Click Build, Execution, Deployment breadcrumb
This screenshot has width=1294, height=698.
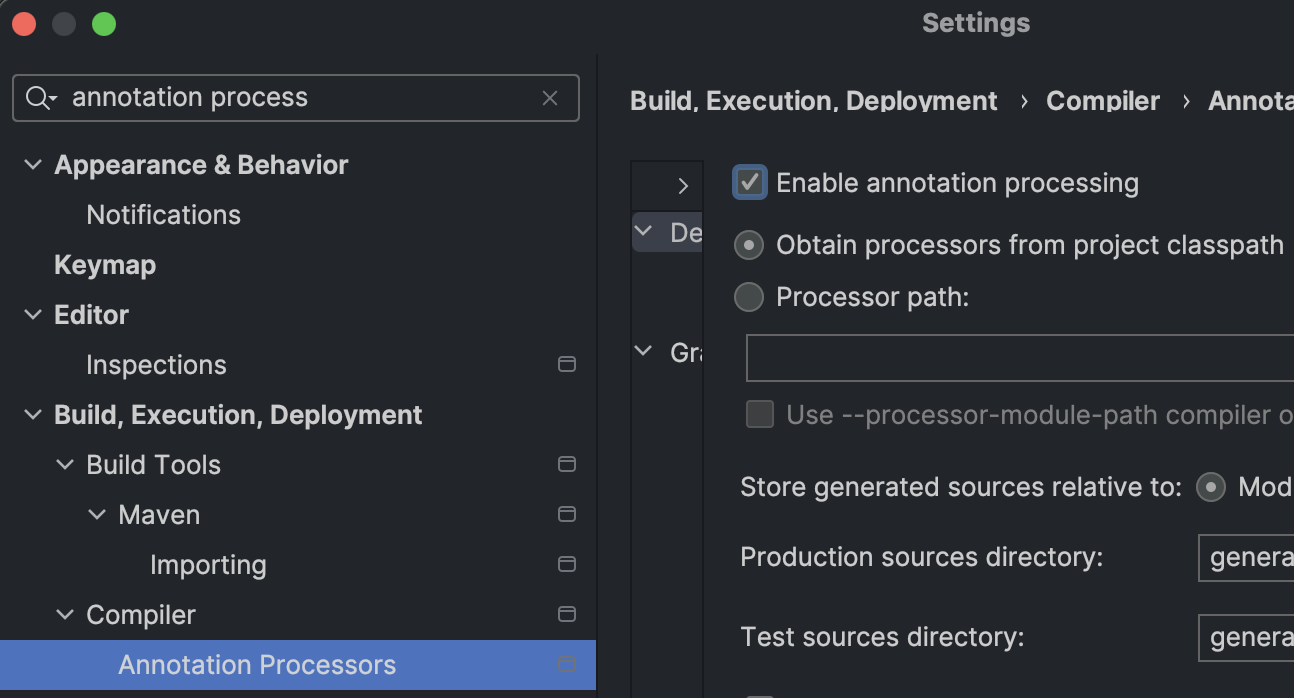coord(813,101)
